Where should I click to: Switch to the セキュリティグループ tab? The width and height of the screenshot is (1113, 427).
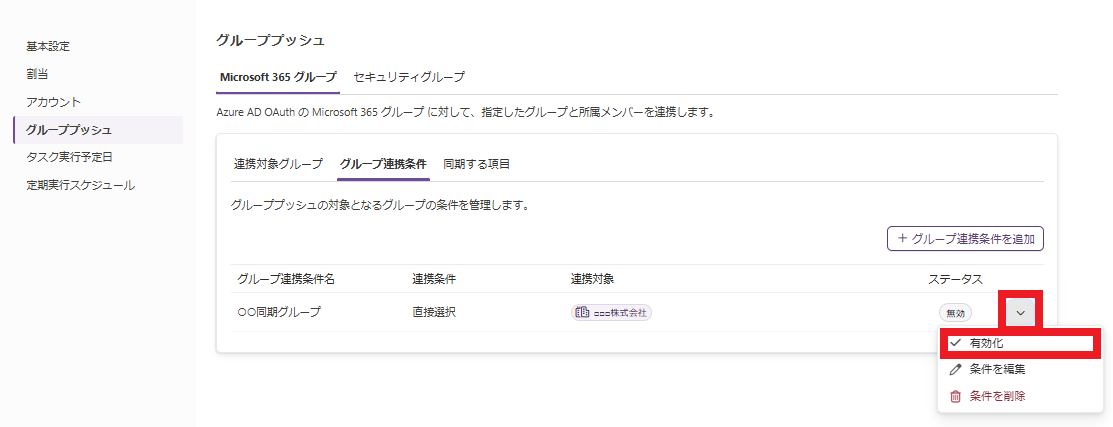coord(408,76)
